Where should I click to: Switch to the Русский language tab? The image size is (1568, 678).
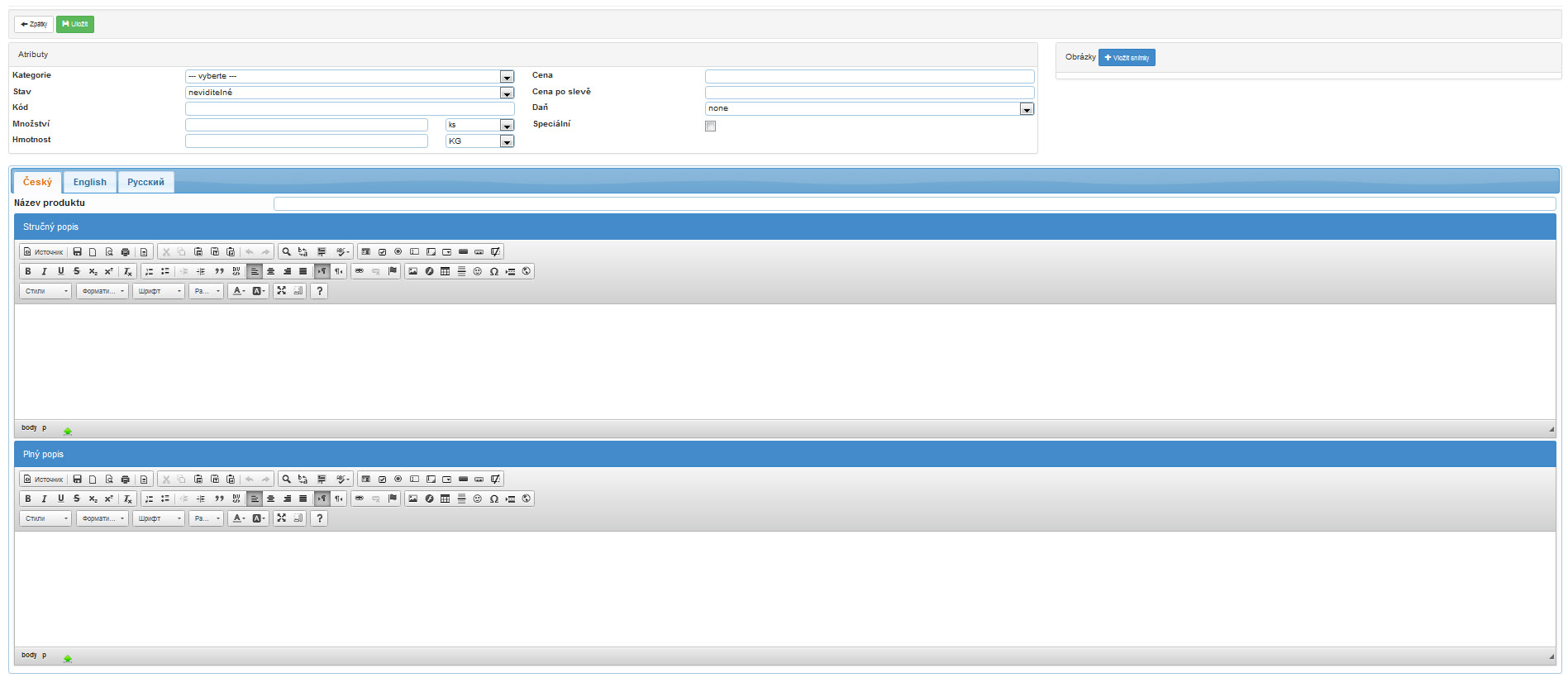pyautogui.click(x=145, y=182)
